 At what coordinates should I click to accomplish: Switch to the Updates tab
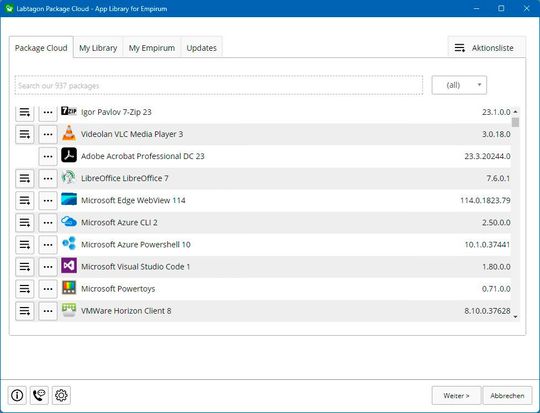[201, 48]
